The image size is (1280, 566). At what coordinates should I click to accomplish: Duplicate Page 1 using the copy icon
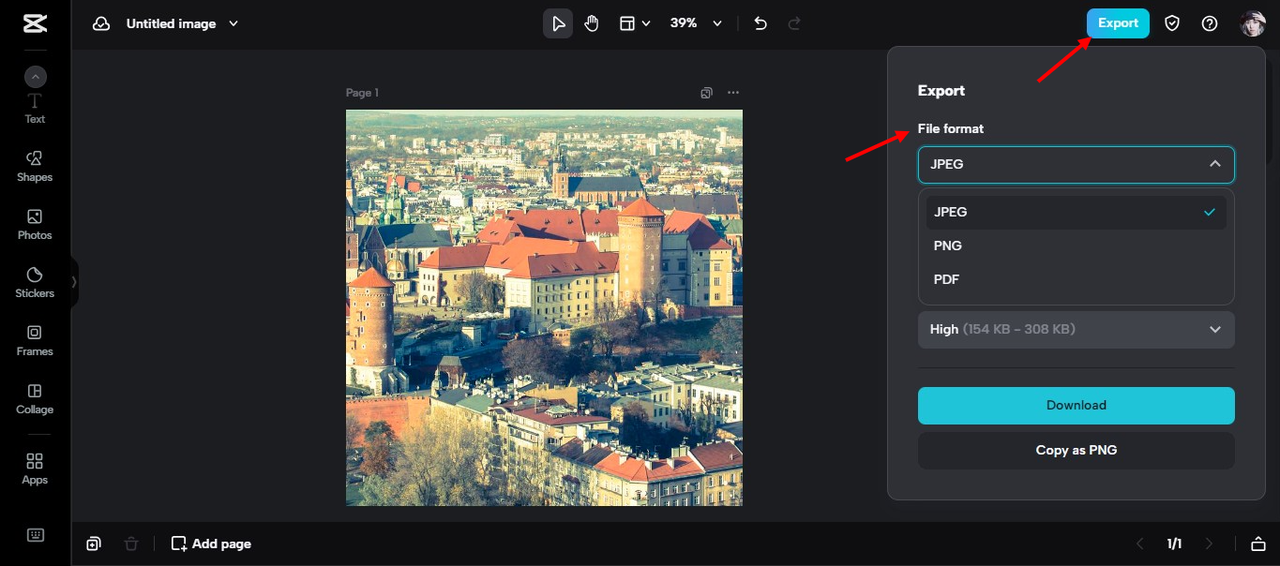[707, 93]
